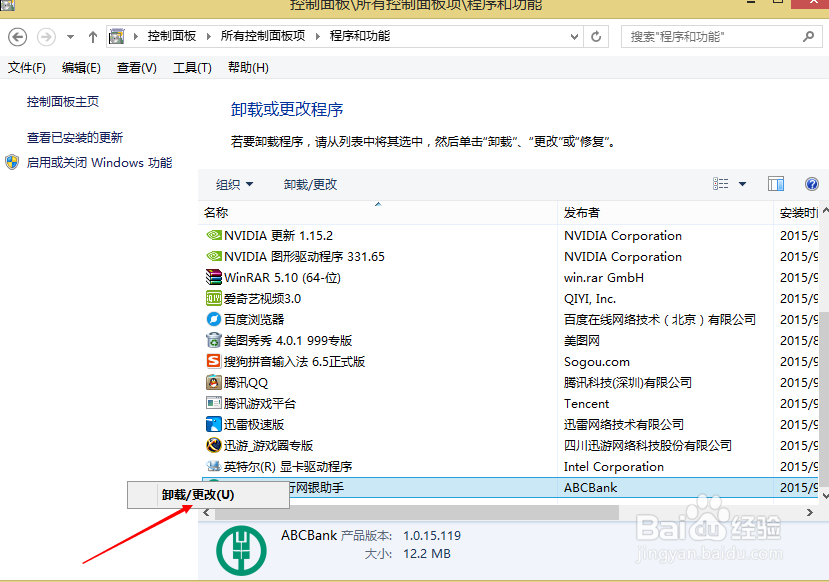Open the 文件(F) menu
This screenshot has width=829, height=582.
(x=27, y=68)
